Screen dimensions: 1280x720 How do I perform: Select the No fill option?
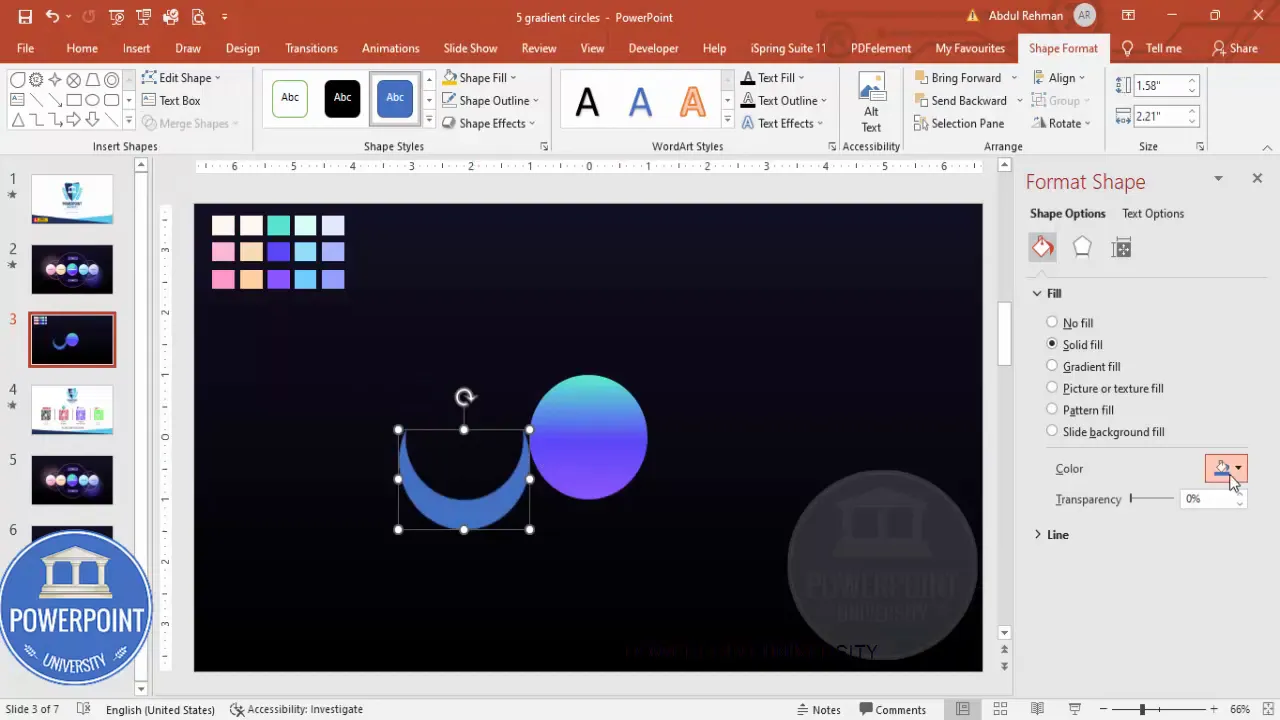click(1069, 323)
